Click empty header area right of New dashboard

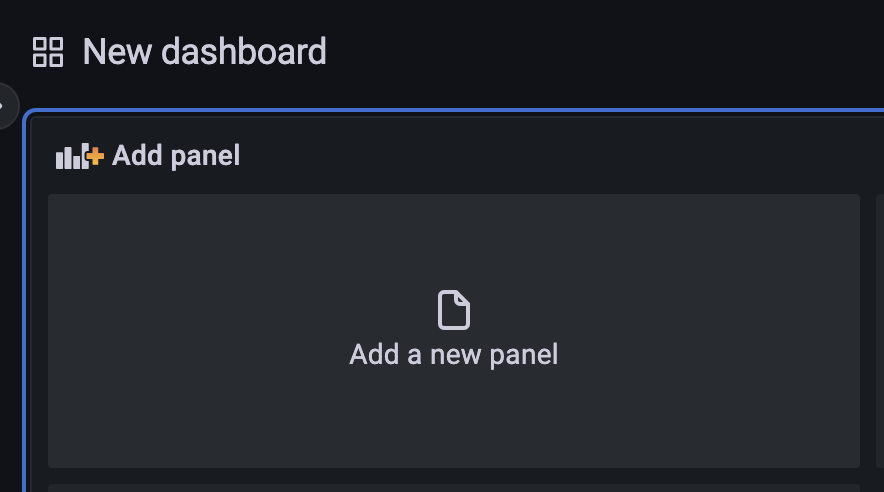603,52
